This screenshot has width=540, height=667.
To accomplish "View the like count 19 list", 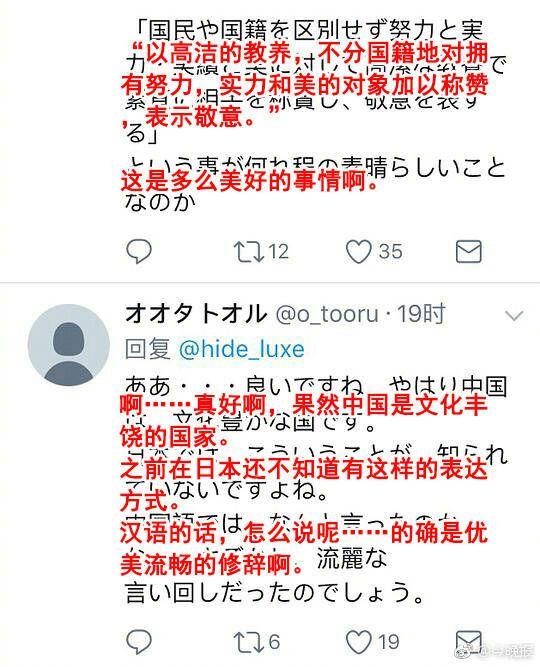I will pyautogui.click(x=389, y=642).
